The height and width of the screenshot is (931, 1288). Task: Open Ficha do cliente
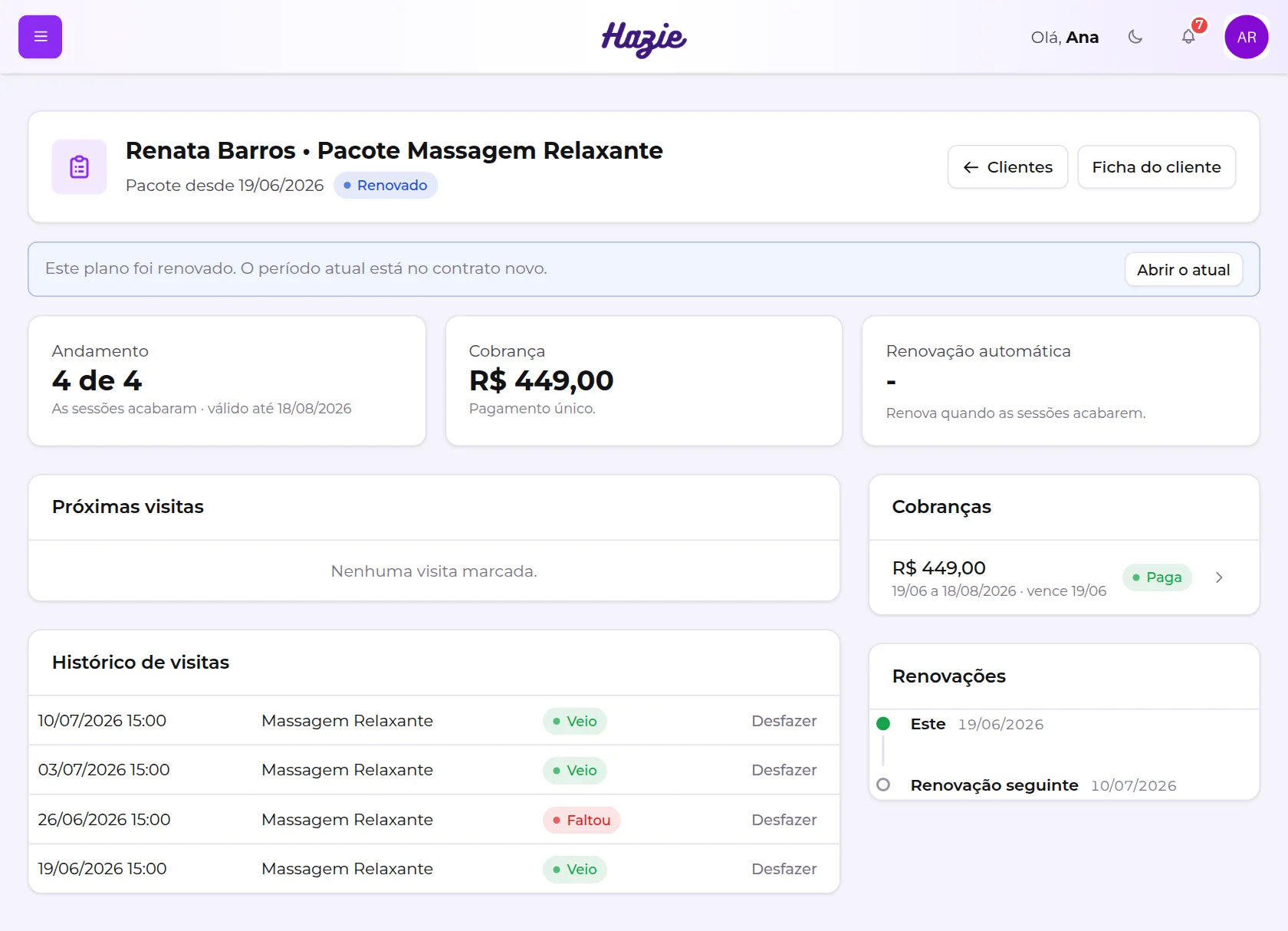tap(1156, 166)
